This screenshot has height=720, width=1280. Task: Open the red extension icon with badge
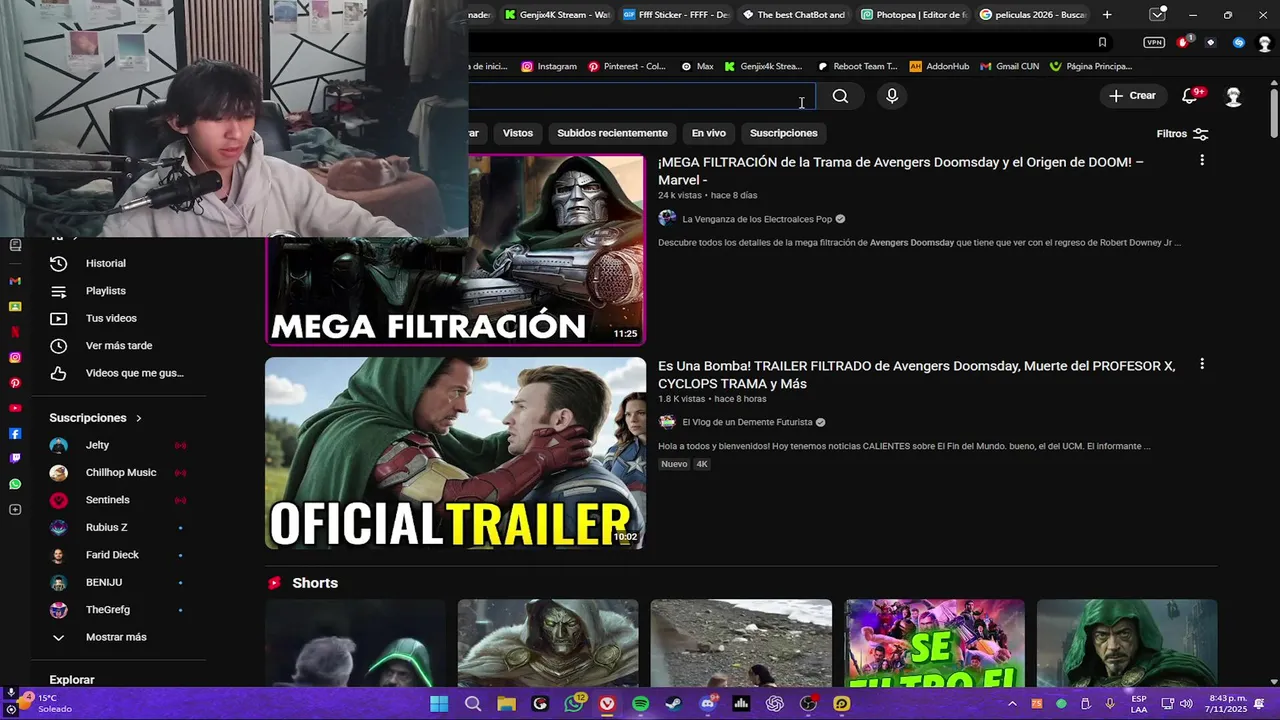click(x=1183, y=42)
